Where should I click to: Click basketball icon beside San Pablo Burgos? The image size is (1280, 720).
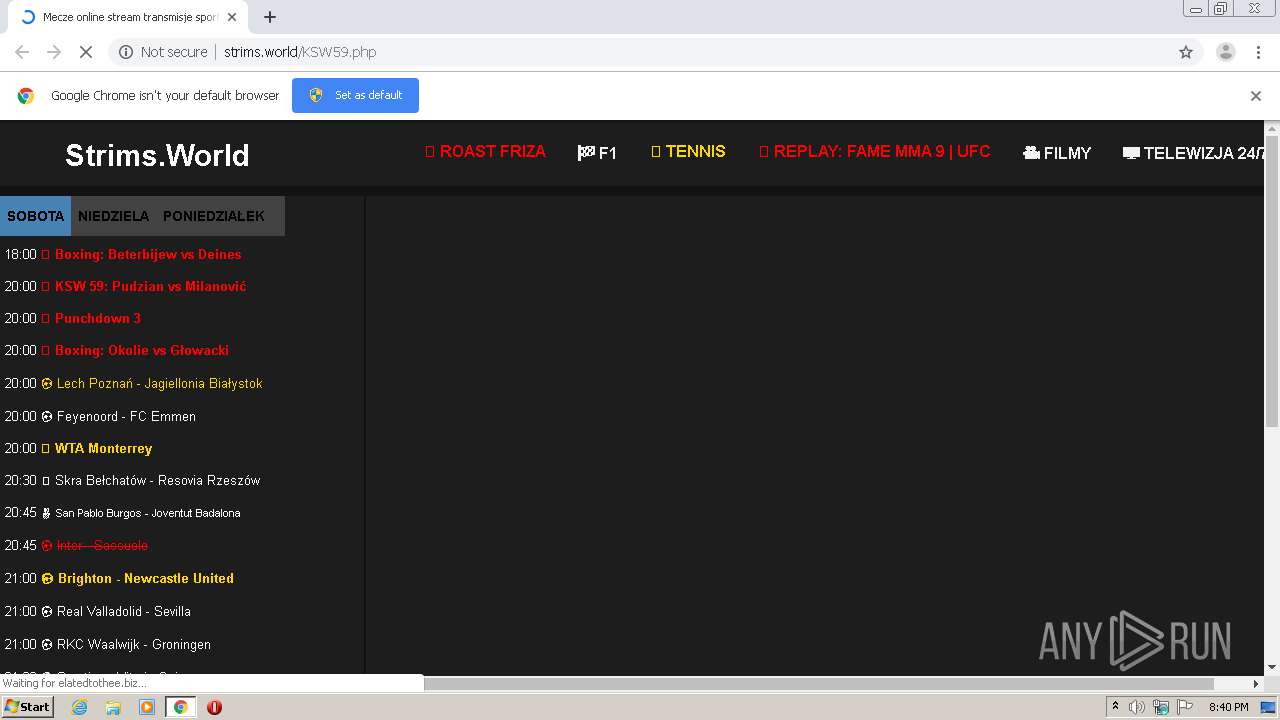46,513
